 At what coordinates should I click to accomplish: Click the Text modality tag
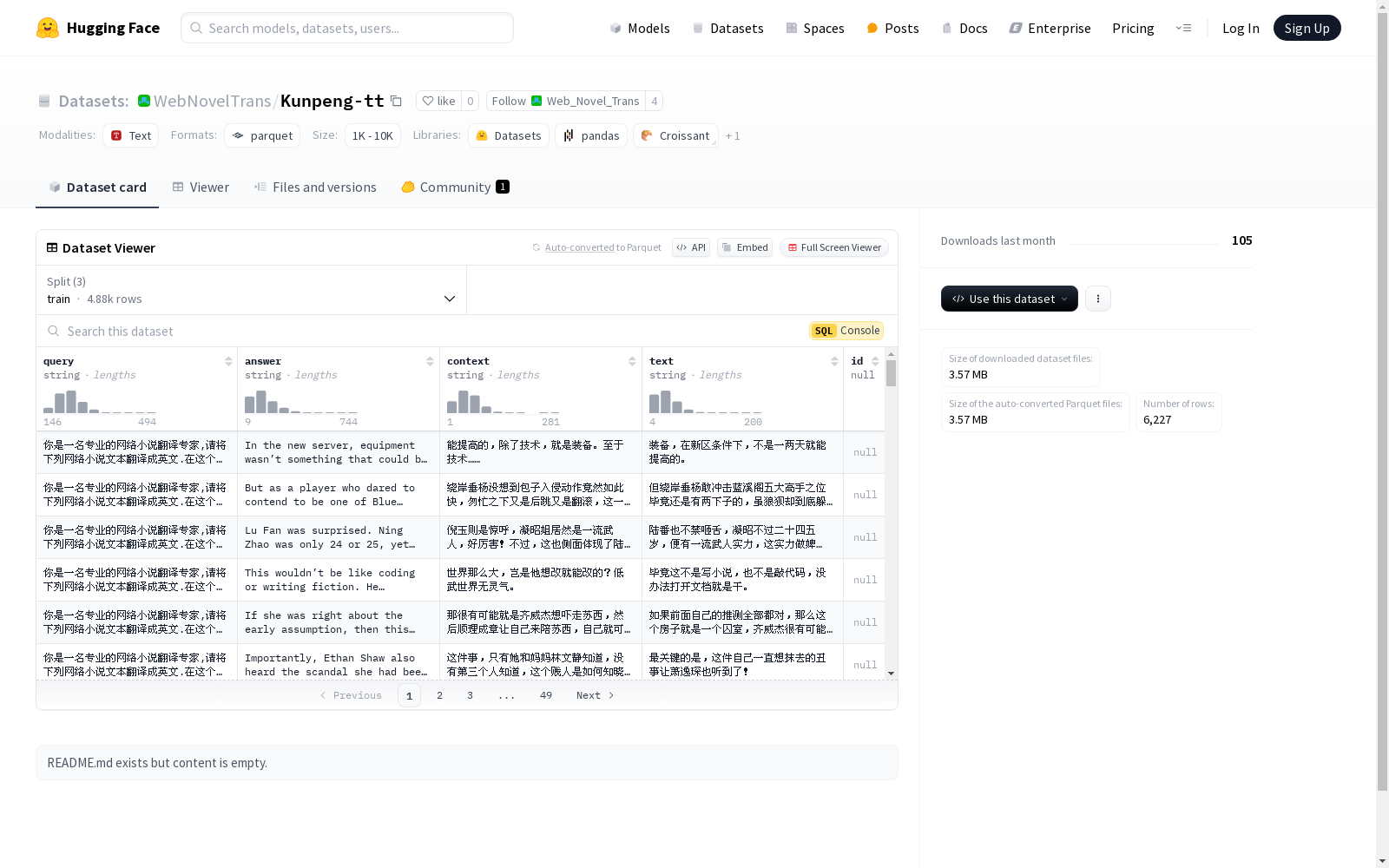(131, 135)
